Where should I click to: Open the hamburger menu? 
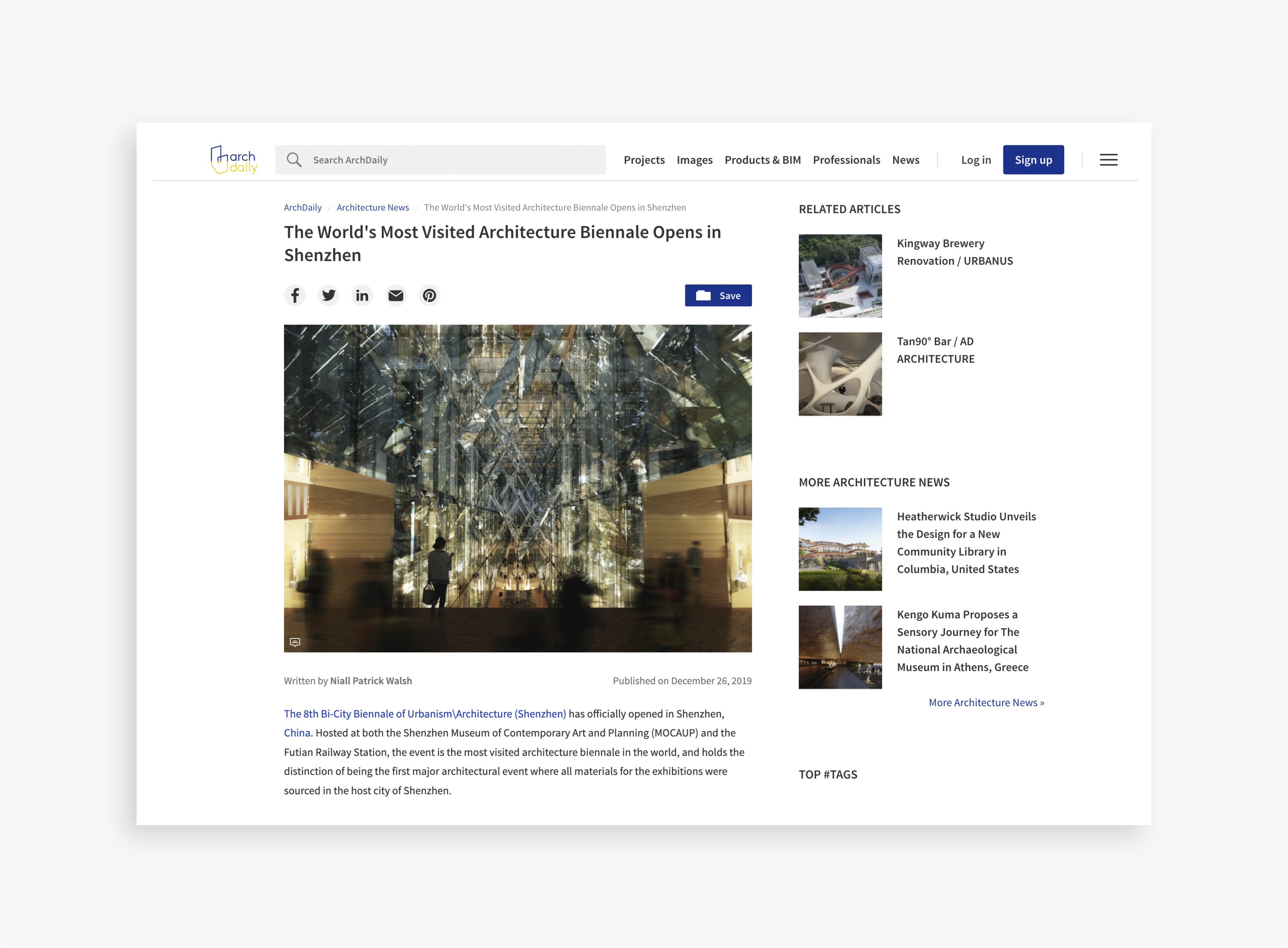click(x=1109, y=160)
